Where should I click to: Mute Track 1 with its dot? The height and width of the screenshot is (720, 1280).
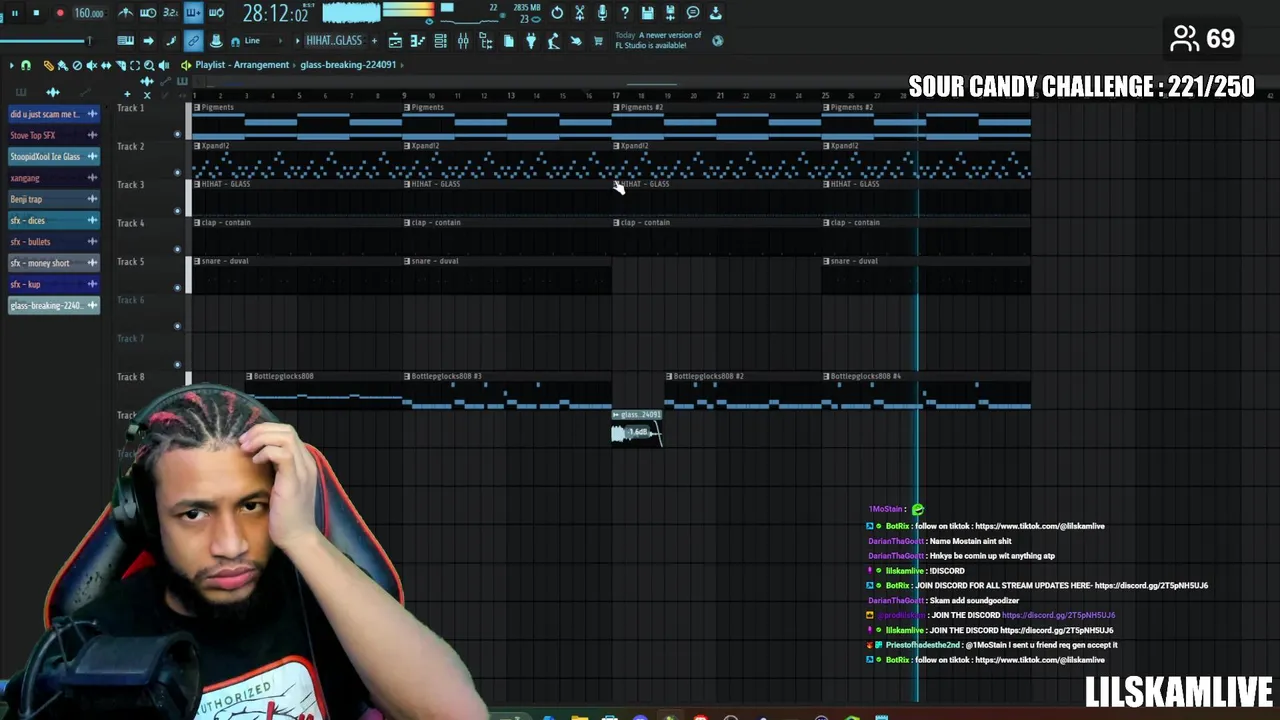tap(177, 134)
